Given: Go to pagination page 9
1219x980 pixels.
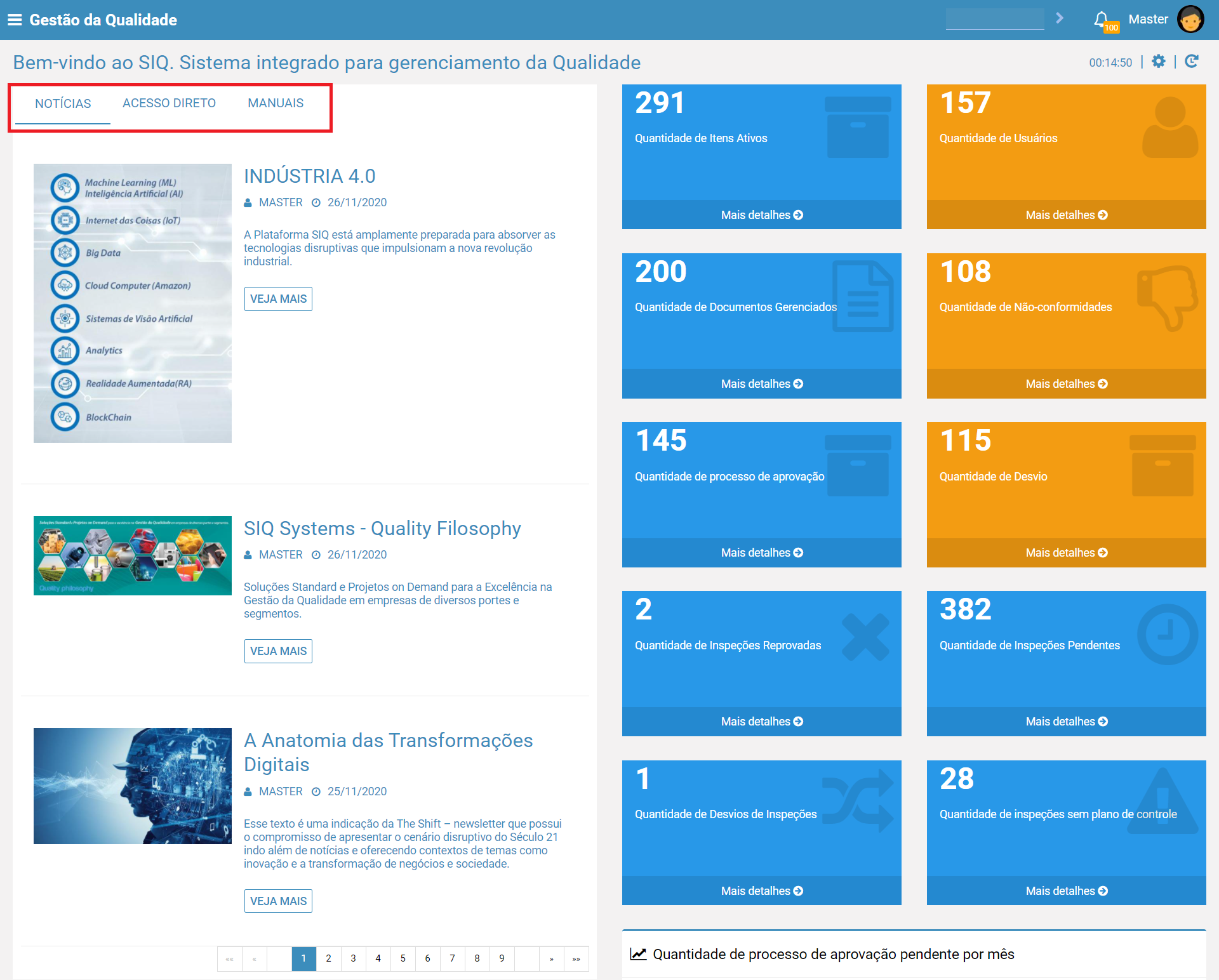Looking at the screenshot, I should pos(502,958).
